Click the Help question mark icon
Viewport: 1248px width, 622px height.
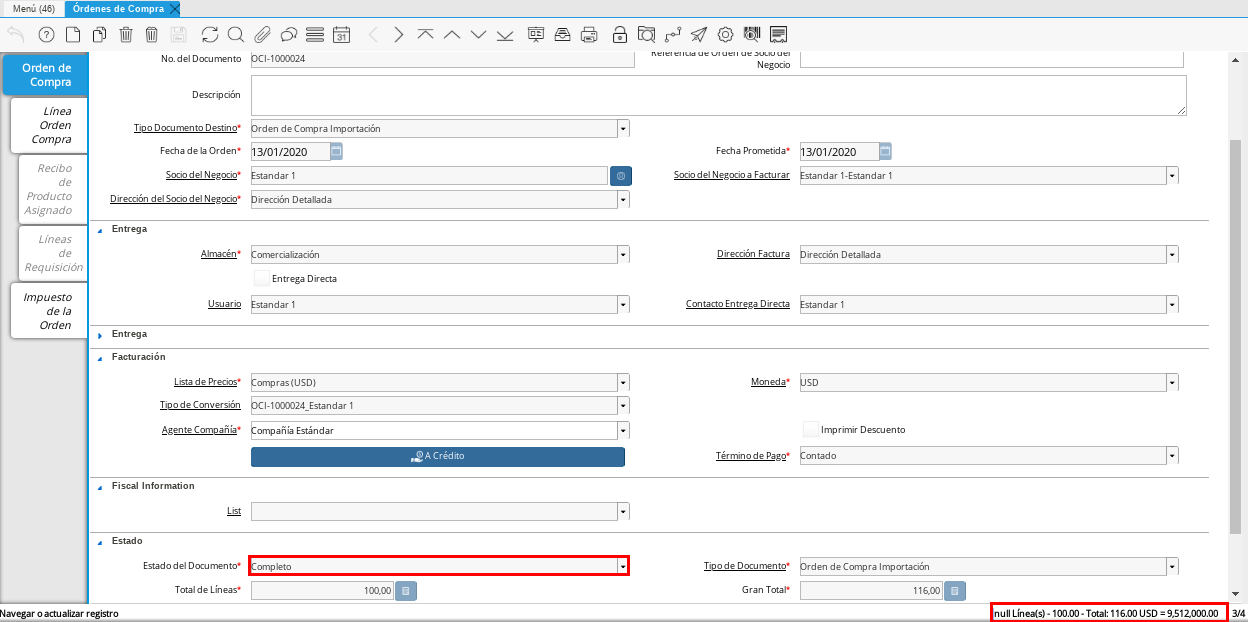[x=46, y=35]
